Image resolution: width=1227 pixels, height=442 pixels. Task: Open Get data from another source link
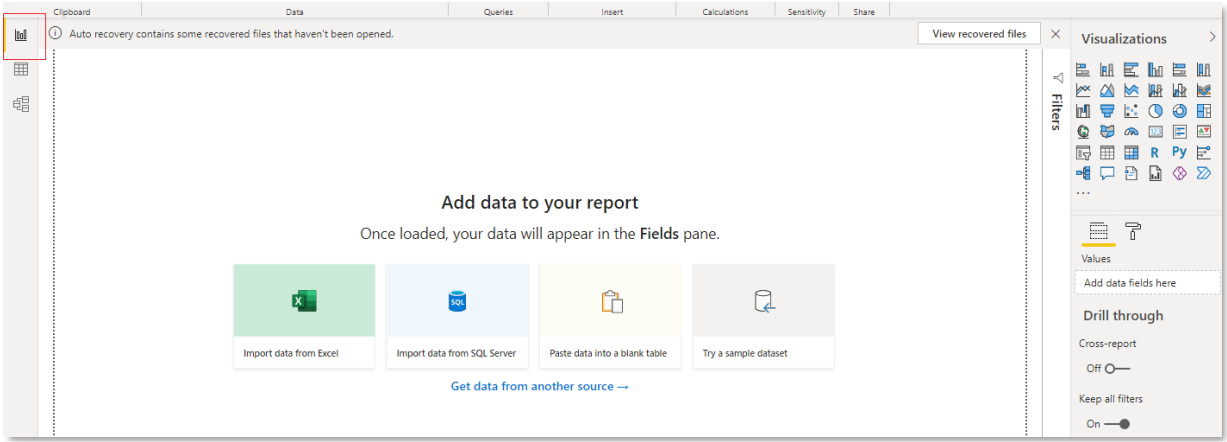coord(540,386)
